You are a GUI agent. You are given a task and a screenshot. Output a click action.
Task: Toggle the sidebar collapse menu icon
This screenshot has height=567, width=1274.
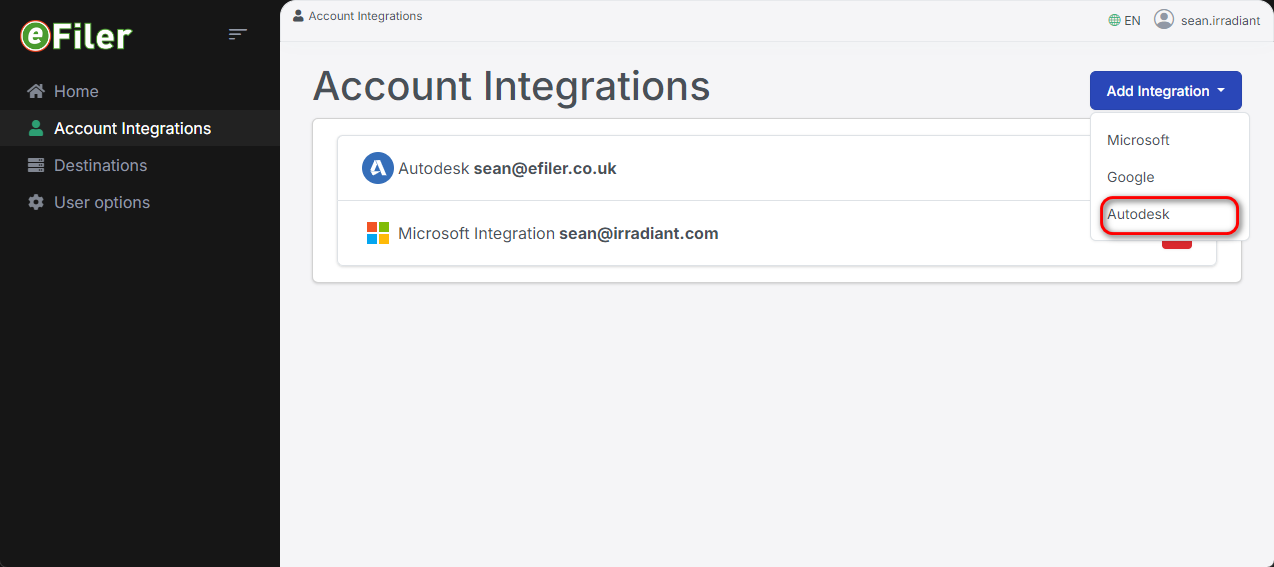pos(237,35)
